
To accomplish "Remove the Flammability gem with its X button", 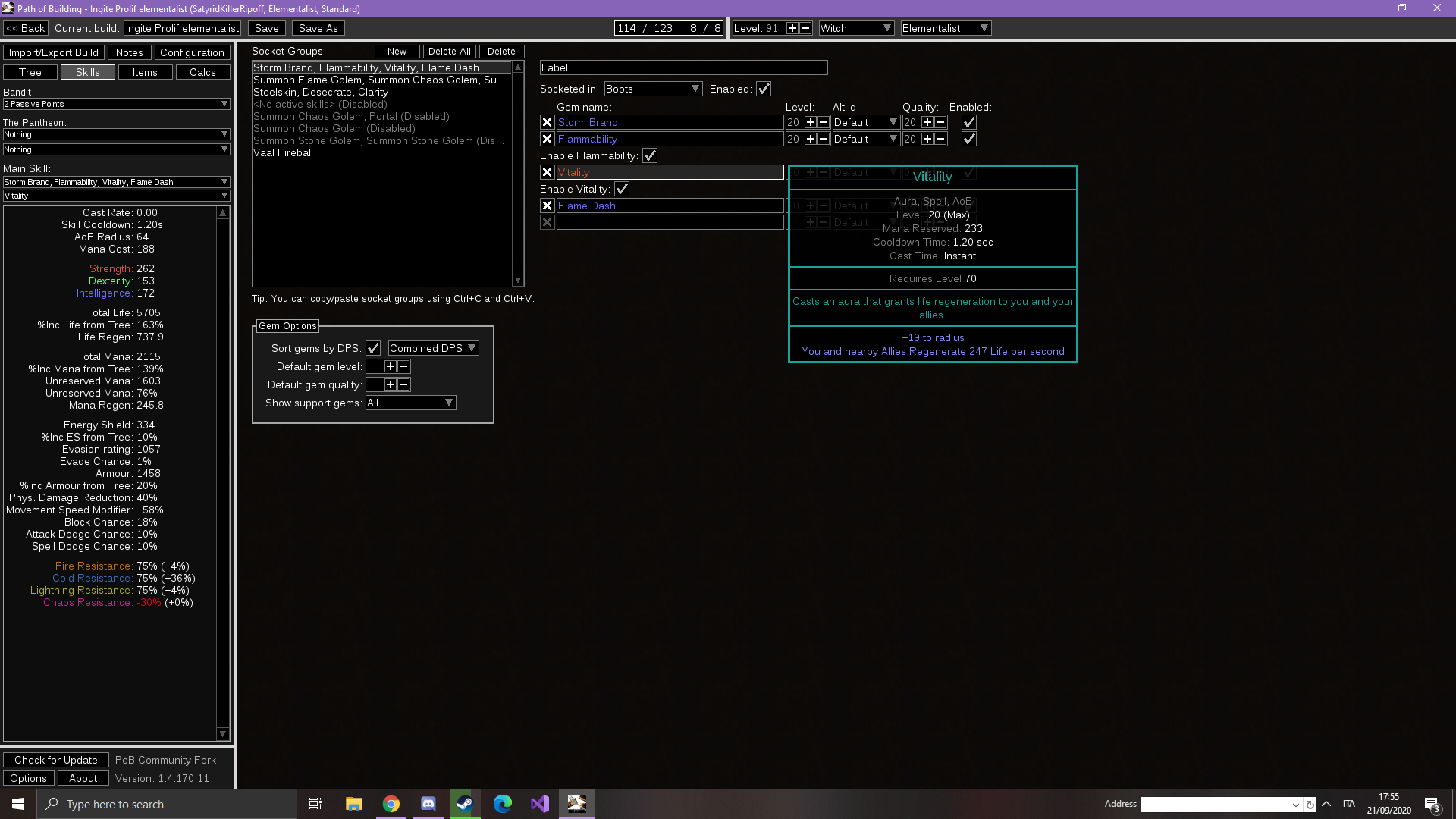I will click(547, 139).
